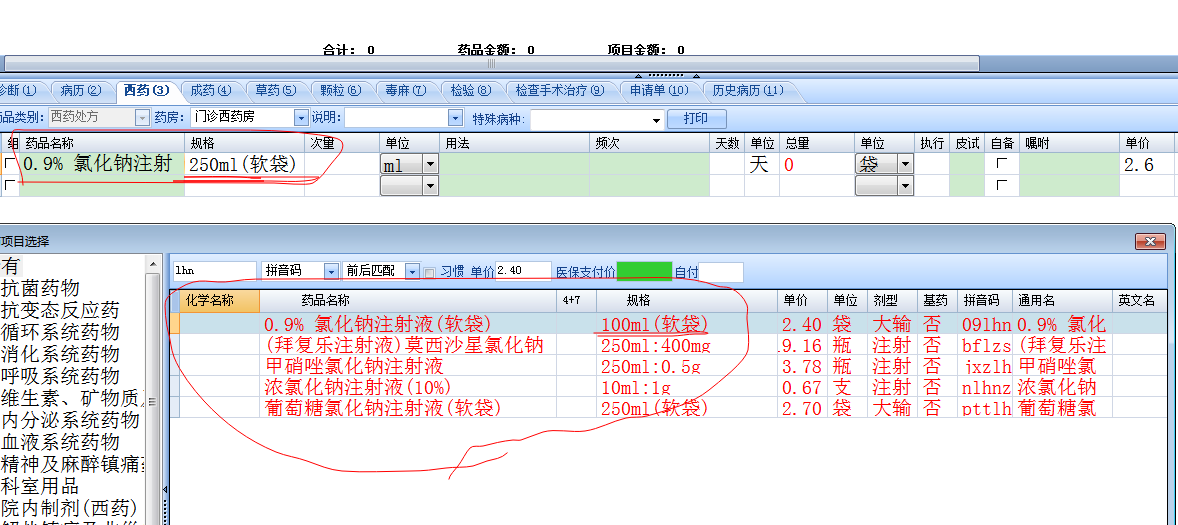Expand the 说明 dropdown
This screenshot has height=525, width=1178.
pyautogui.click(x=455, y=118)
